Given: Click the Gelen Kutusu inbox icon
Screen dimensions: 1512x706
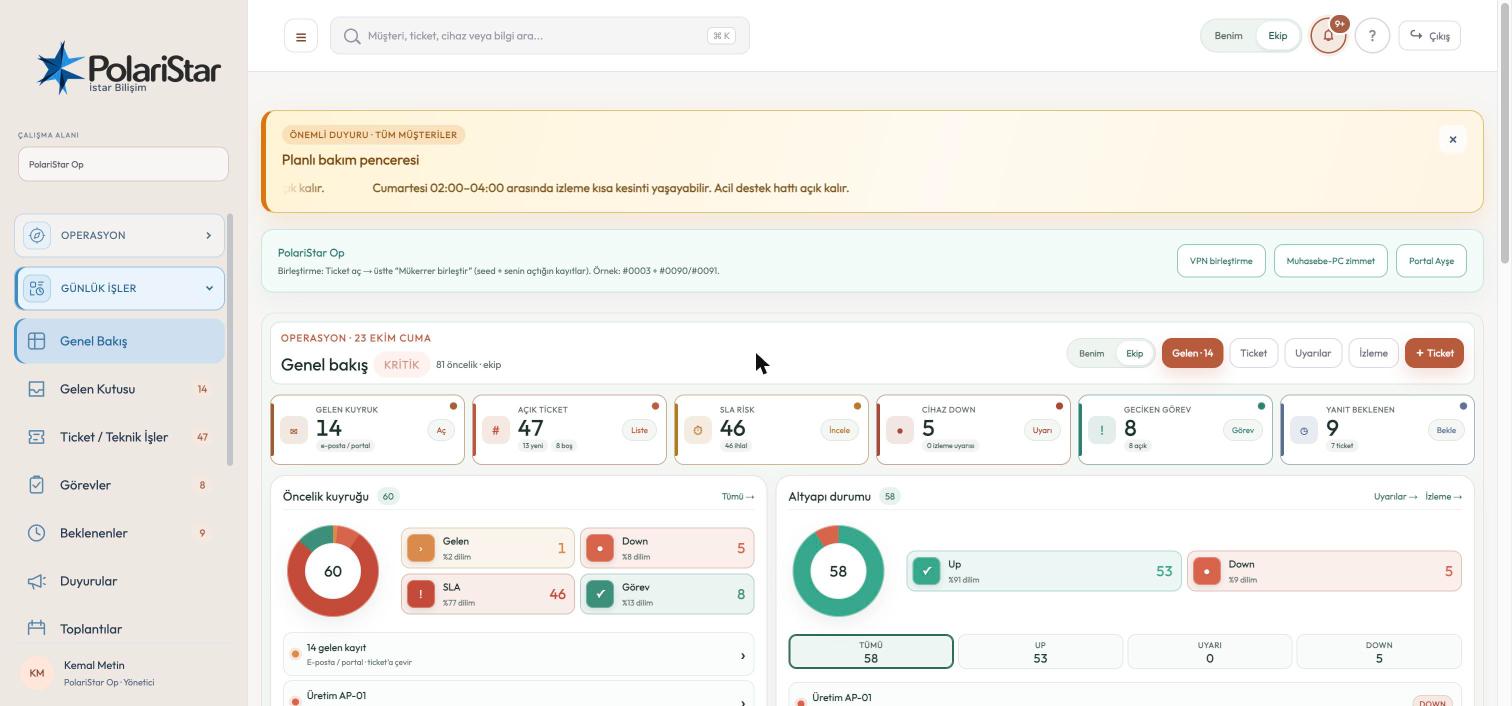Looking at the screenshot, I should tap(37, 389).
